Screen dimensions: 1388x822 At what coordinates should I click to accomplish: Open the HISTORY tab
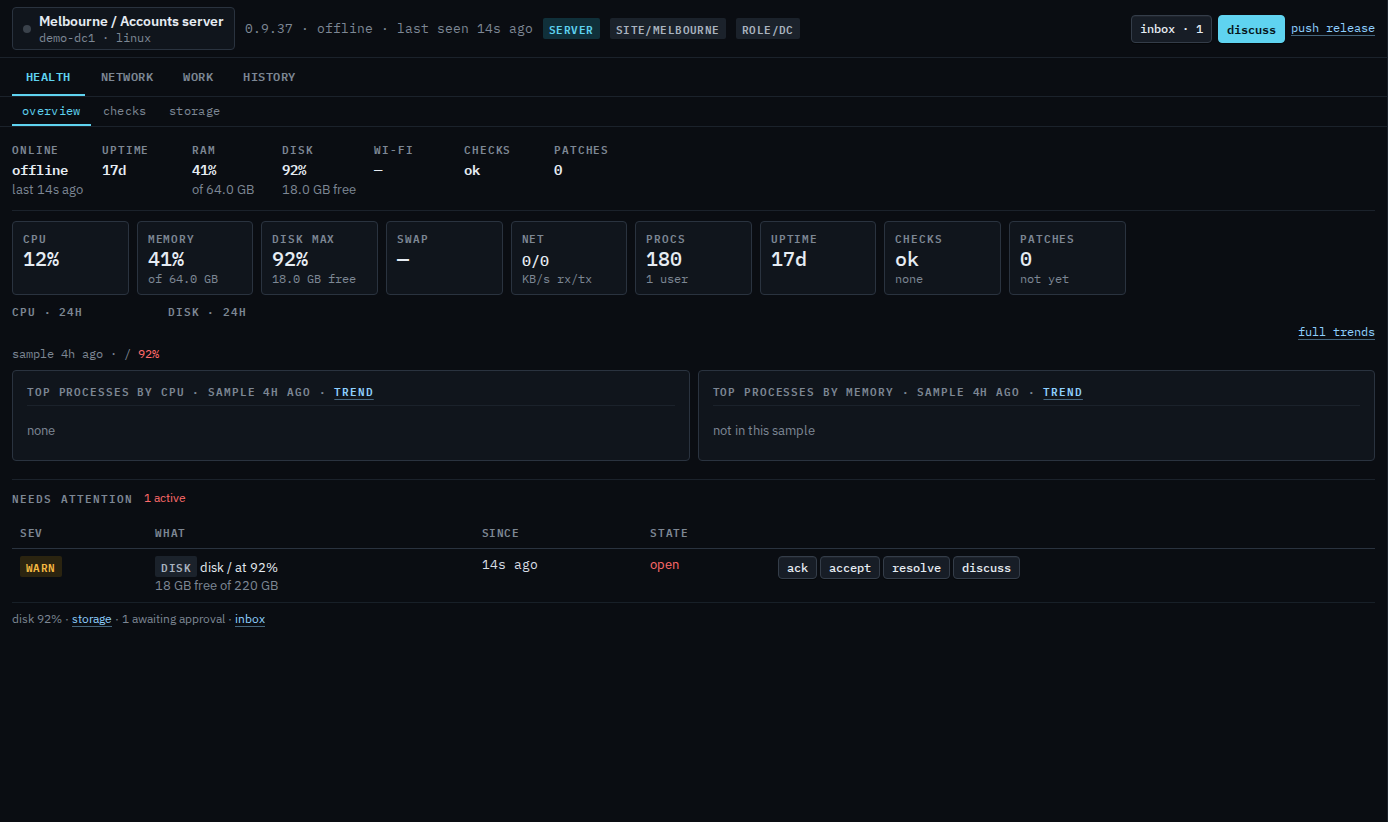[269, 77]
